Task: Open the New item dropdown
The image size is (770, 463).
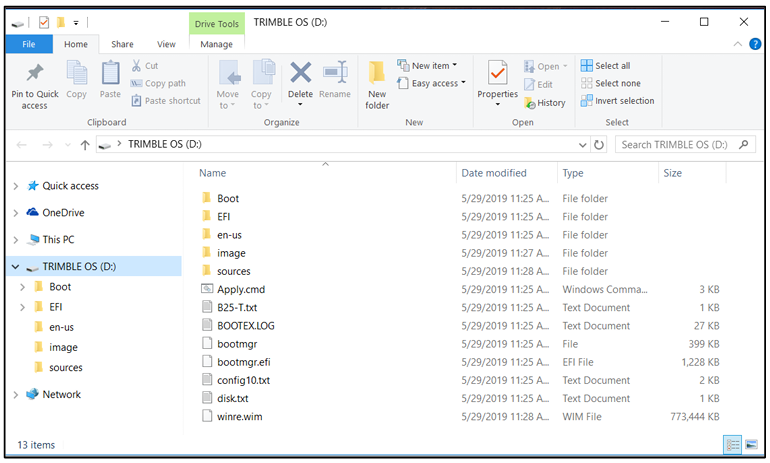Action: (x=427, y=65)
